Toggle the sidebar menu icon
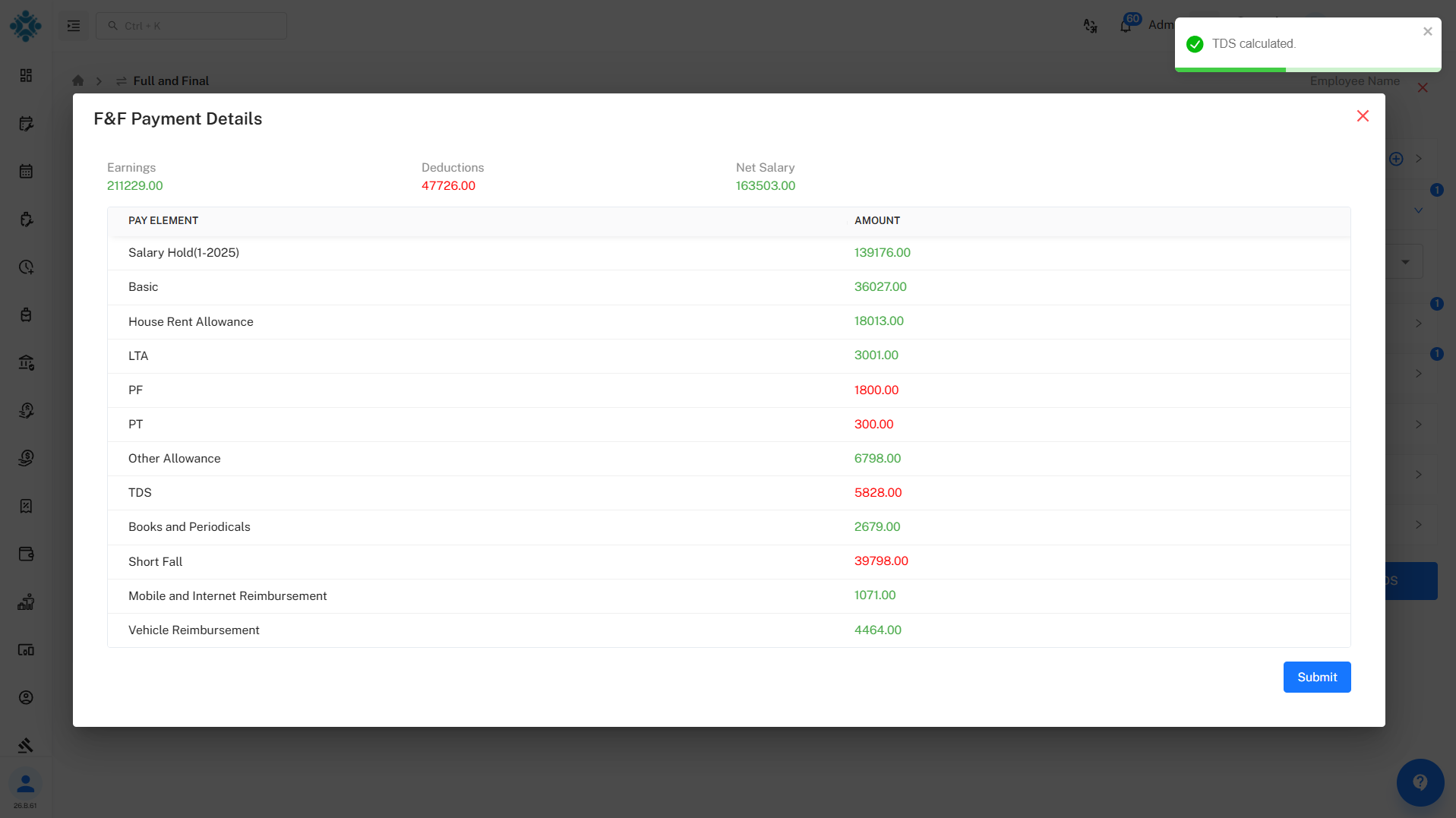Viewport: 1456px width, 818px height. tap(74, 26)
